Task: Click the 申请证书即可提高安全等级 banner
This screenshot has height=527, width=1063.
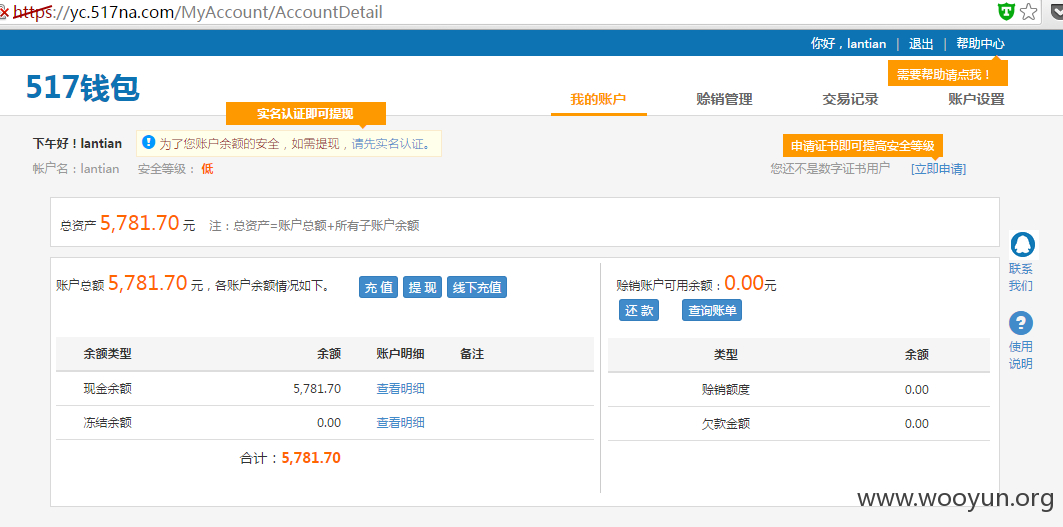Action: tap(863, 146)
